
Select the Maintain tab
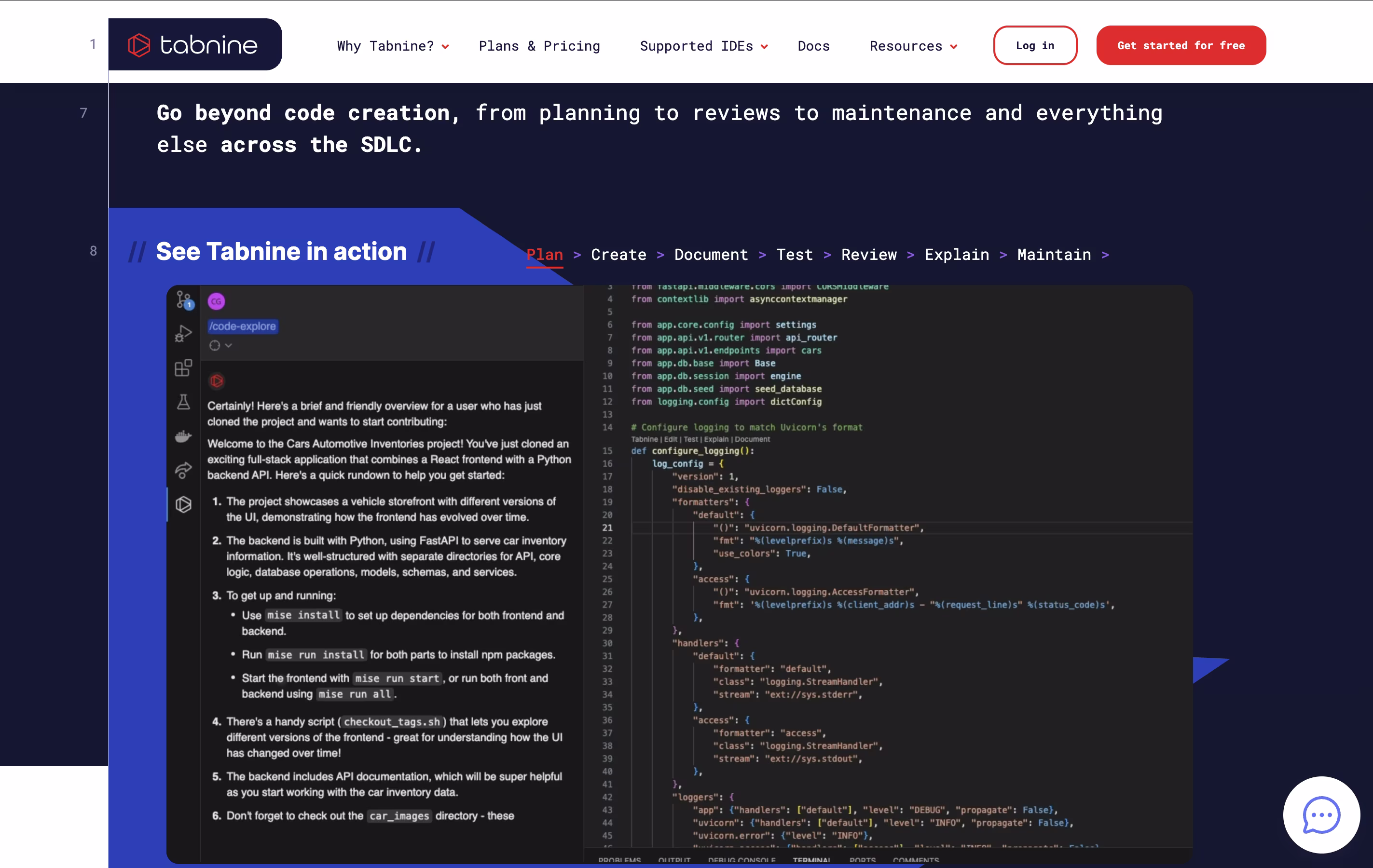[x=1054, y=255]
